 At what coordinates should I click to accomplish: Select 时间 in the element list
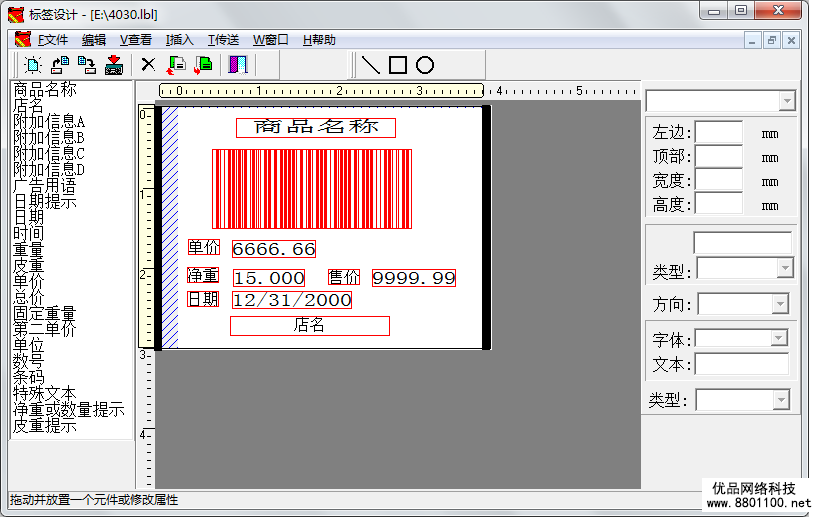[x=28, y=233]
